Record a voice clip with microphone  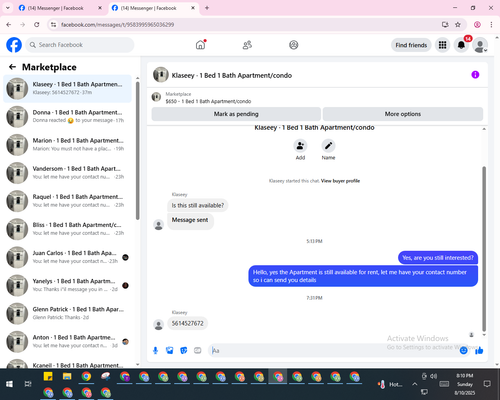click(155, 350)
